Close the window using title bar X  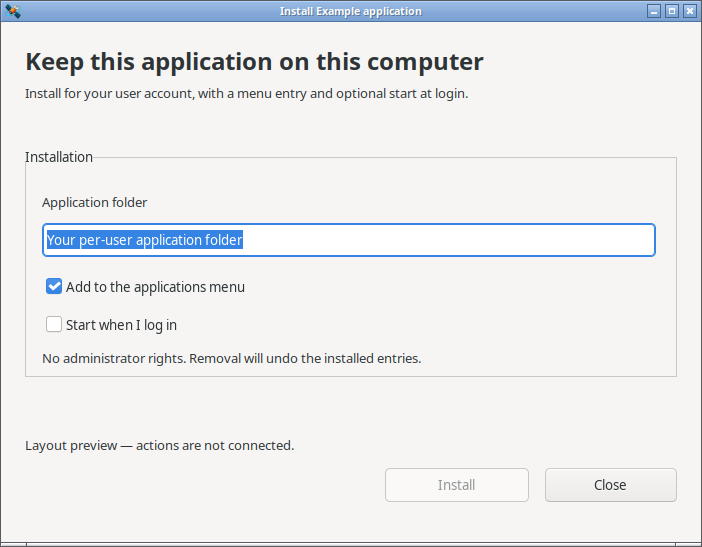coord(689,11)
